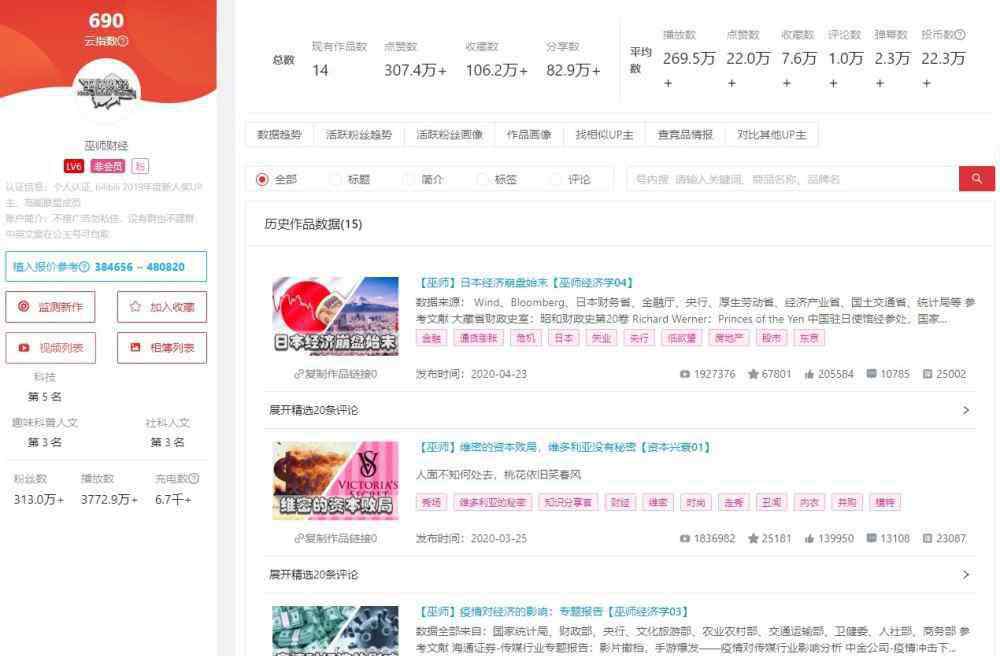Click the play-count icon beside 1927376
Image resolution: width=1000 pixels, height=656 pixels.
coord(685,374)
